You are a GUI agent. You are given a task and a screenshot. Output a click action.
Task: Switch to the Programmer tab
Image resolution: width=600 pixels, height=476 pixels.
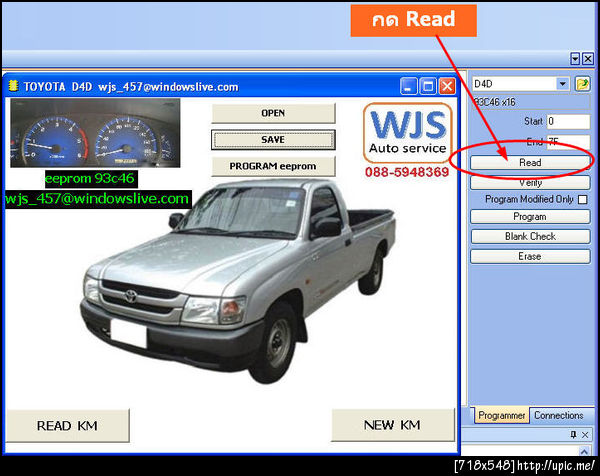pyautogui.click(x=502, y=415)
